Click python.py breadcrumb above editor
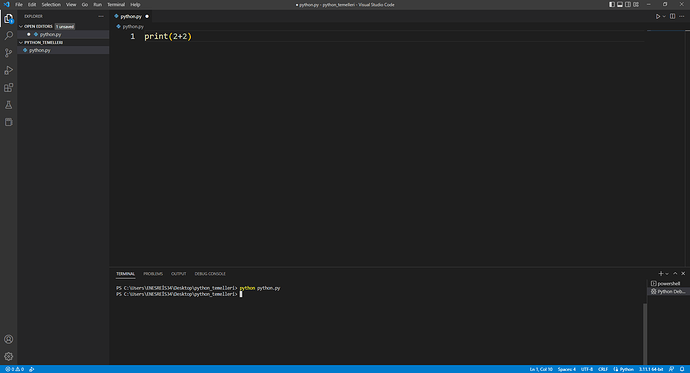 pyautogui.click(x=130, y=26)
